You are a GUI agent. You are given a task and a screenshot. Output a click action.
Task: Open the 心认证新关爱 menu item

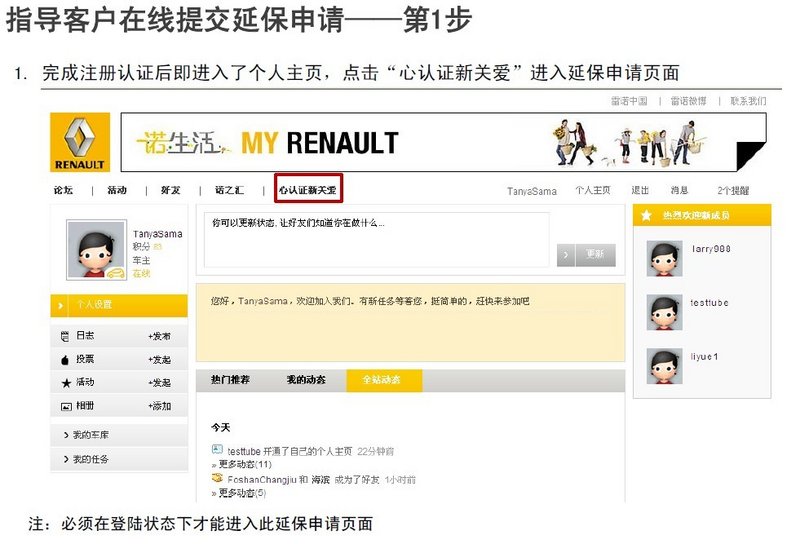coord(308,190)
